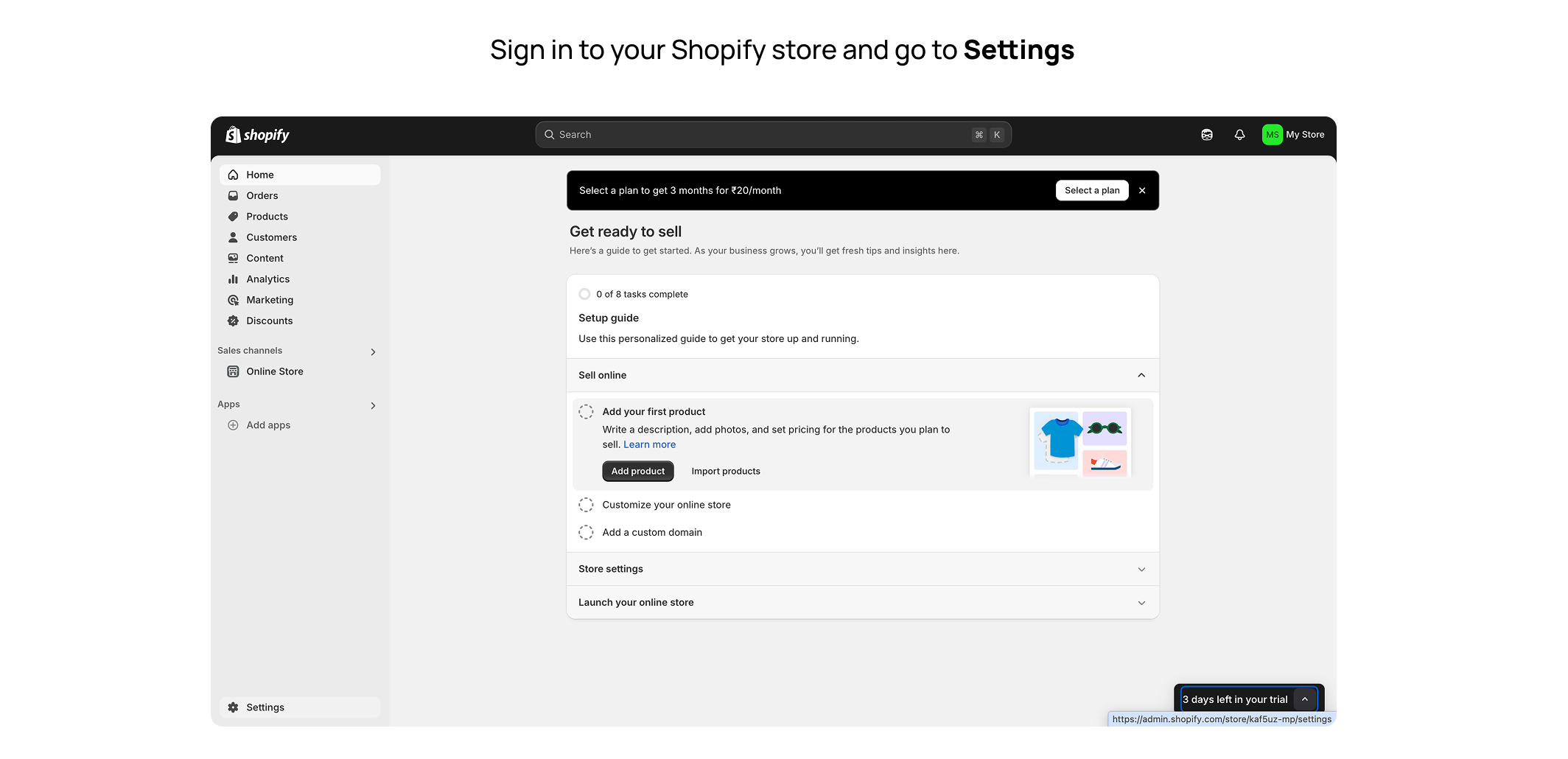1568x759 pixels.
Task: Expand the Store settings section
Action: (1141, 569)
